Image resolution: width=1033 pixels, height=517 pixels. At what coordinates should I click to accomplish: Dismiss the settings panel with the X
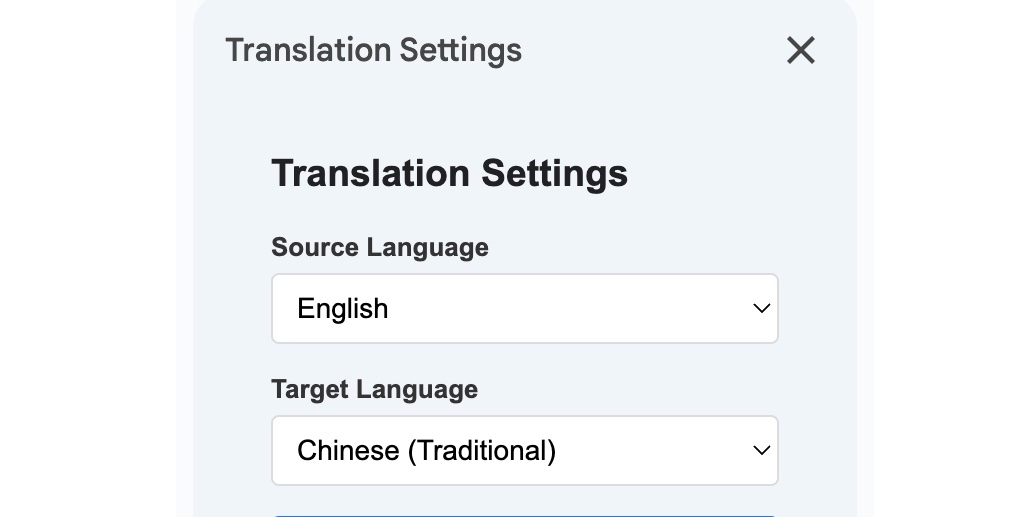[800, 50]
